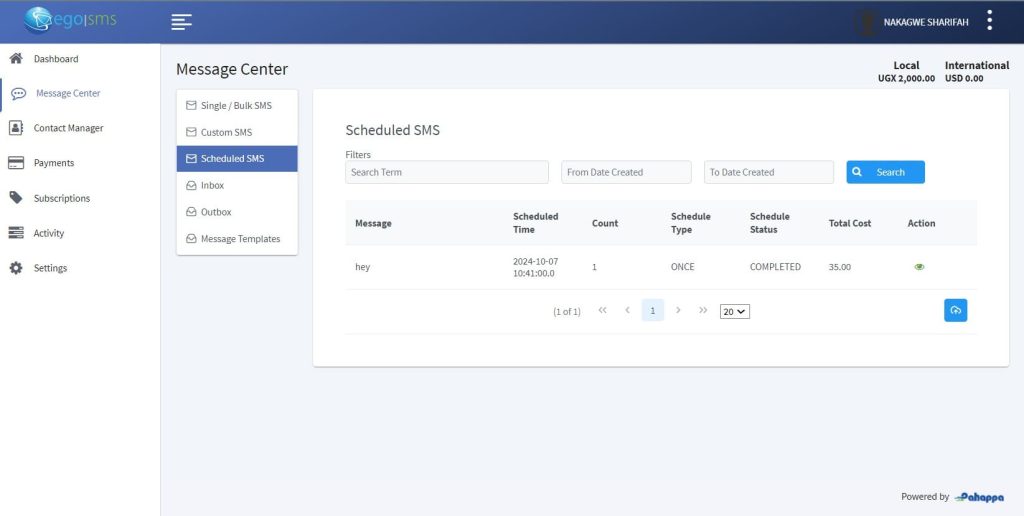Click inside the Search Term field
1024x516 pixels.
pos(447,172)
